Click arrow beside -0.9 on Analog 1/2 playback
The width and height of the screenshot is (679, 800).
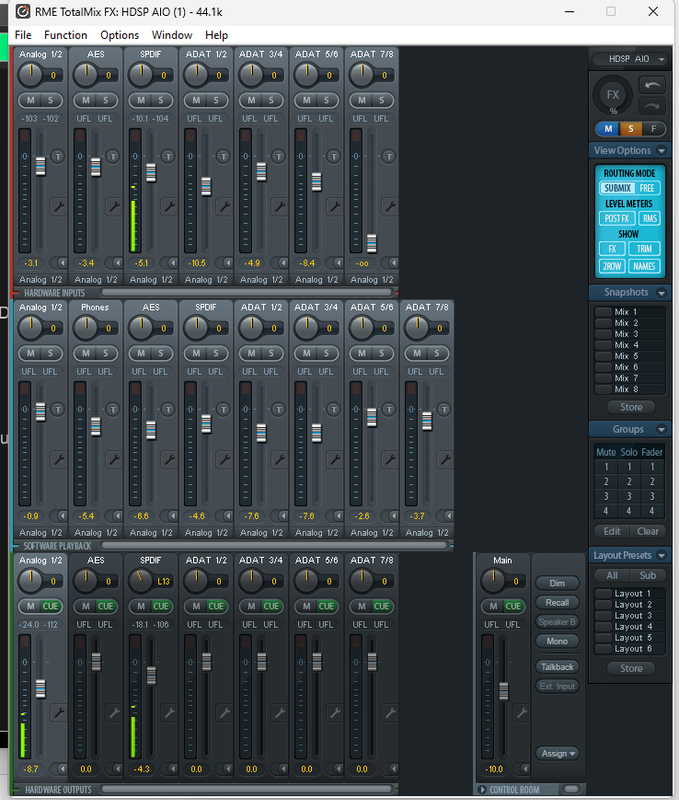pyautogui.click(x=62, y=516)
